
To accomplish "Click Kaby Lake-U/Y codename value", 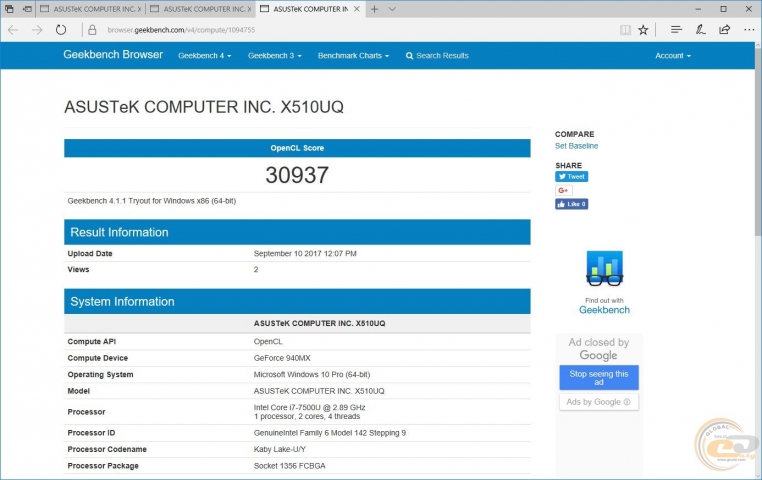I will (x=279, y=449).
